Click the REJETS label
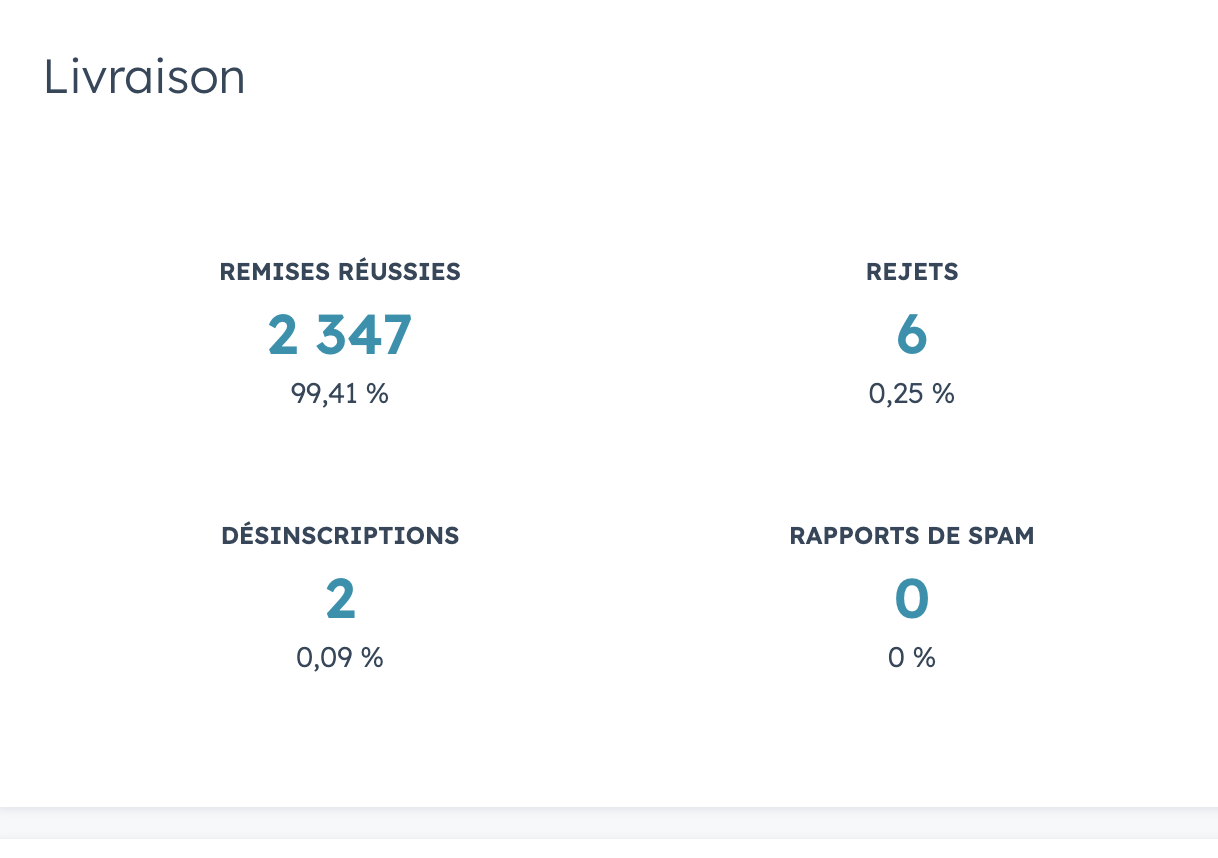 coord(912,272)
